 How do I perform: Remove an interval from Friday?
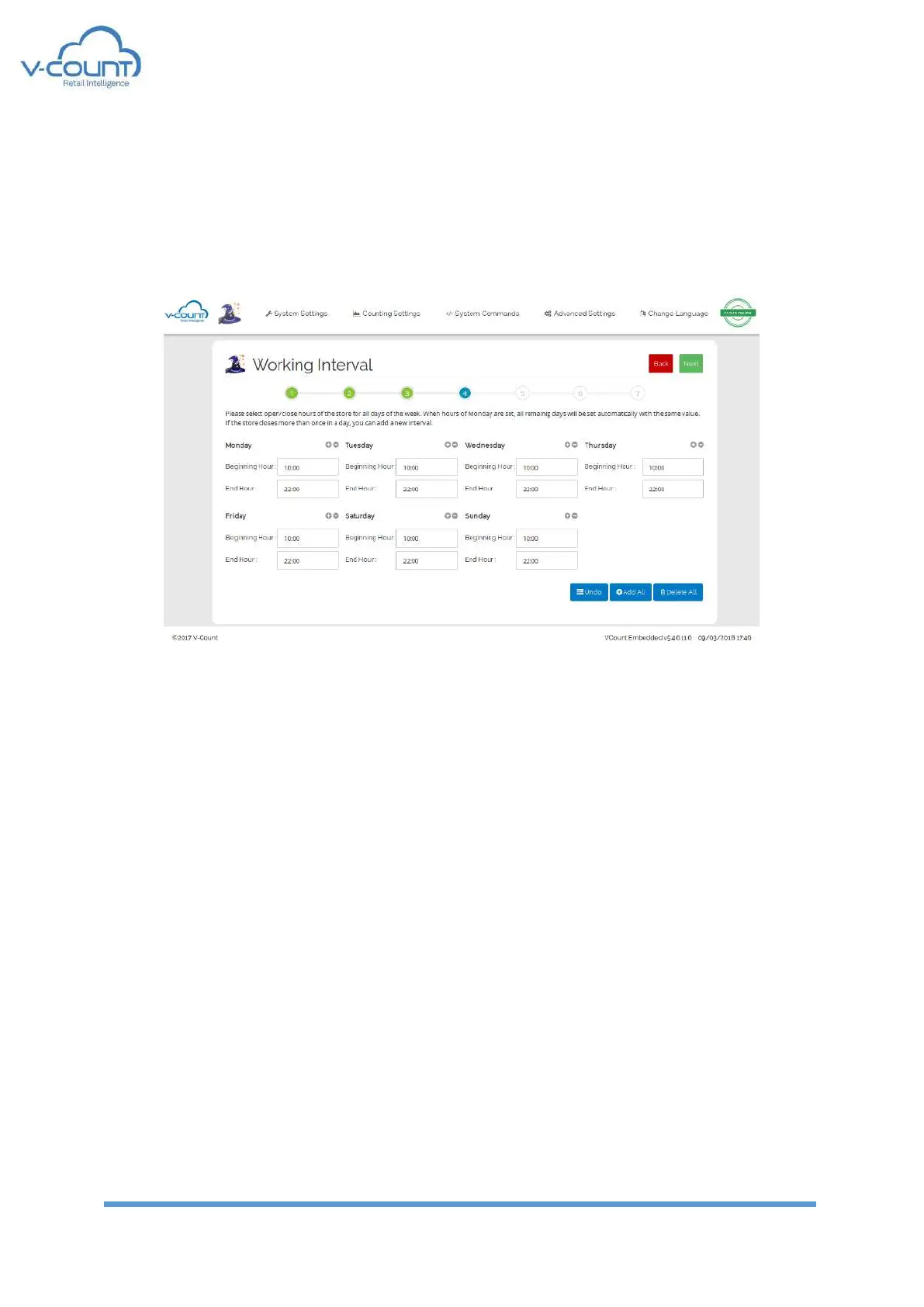336,515
